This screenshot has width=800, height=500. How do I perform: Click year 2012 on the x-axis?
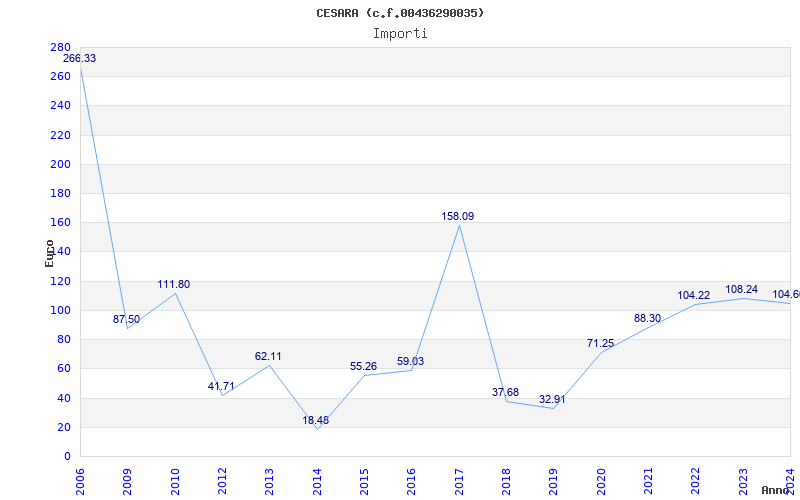(222, 482)
